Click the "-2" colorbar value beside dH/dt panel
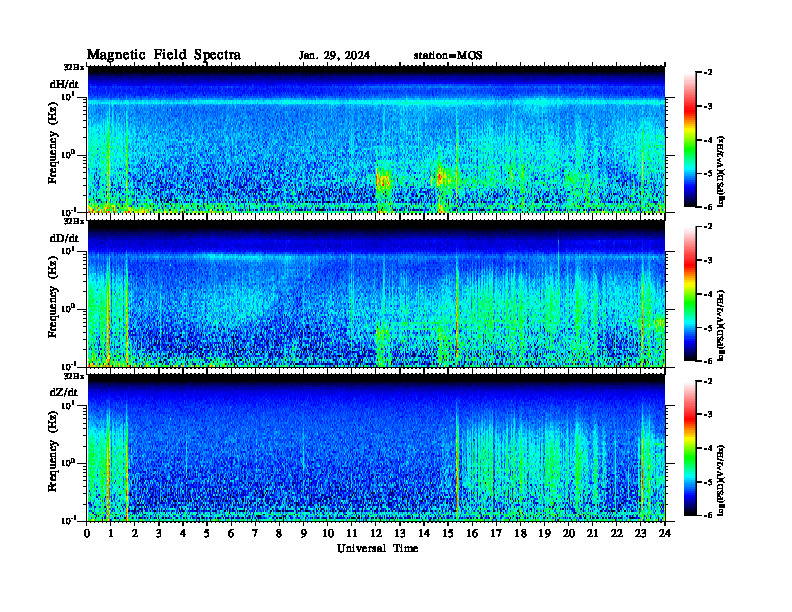This screenshot has width=792, height=612. pos(708,73)
